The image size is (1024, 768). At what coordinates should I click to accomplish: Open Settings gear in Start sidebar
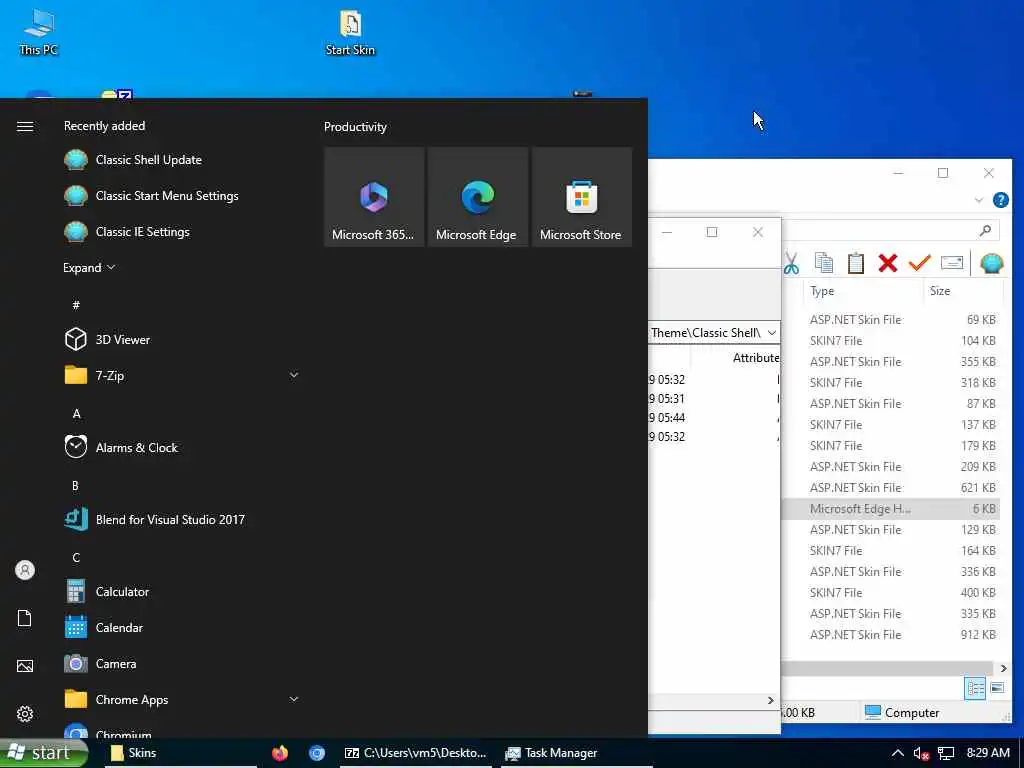click(x=25, y=714)
